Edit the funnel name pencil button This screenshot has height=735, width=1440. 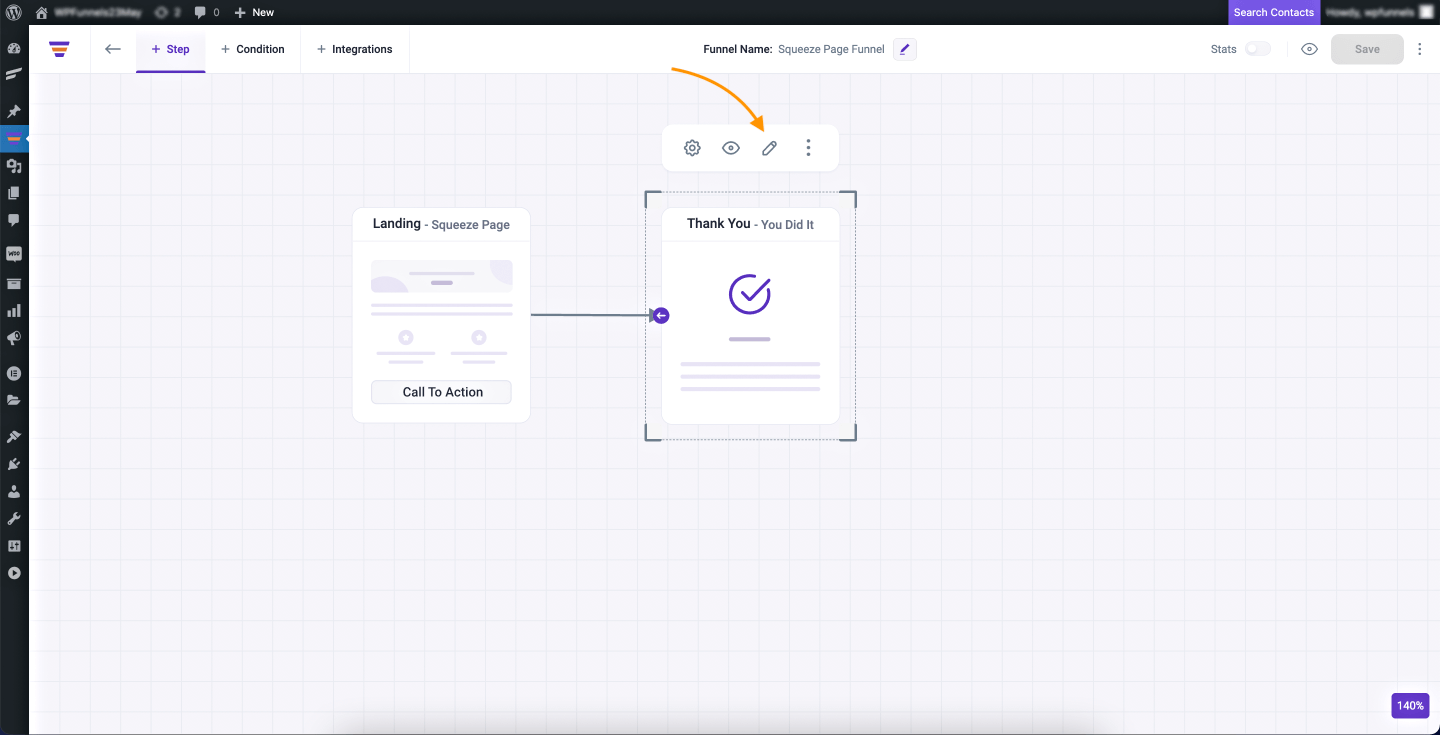(x=904, y=49)
